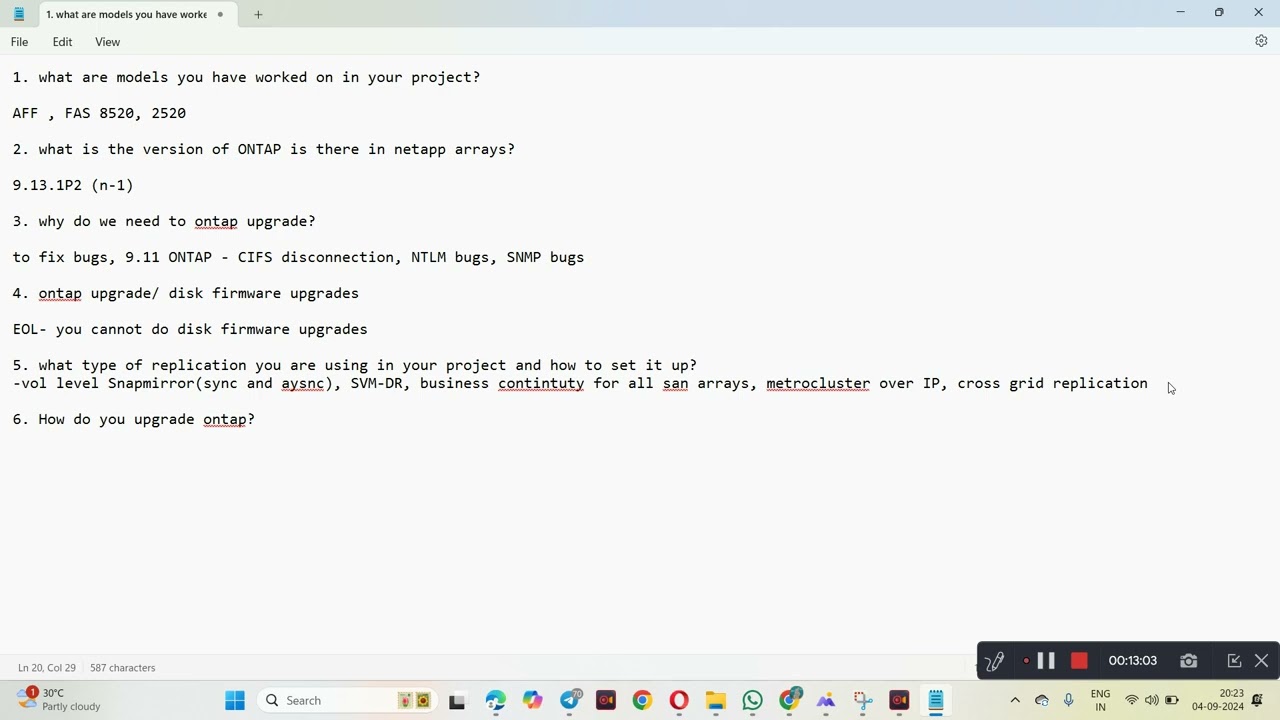Open the Snipping Tool from taskbar
1280x720 pixels.
[x=863, y=700]
